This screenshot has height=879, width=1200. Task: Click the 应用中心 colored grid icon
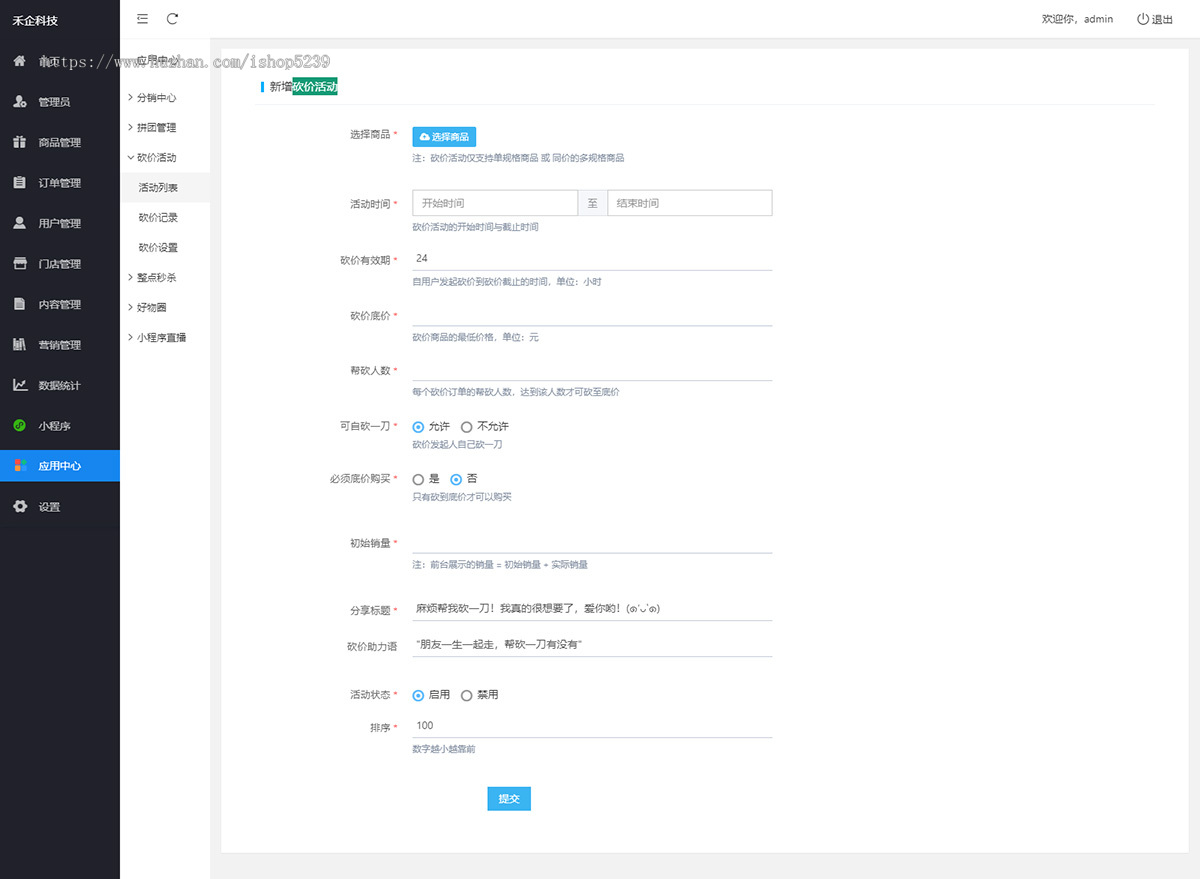[19, 466]
